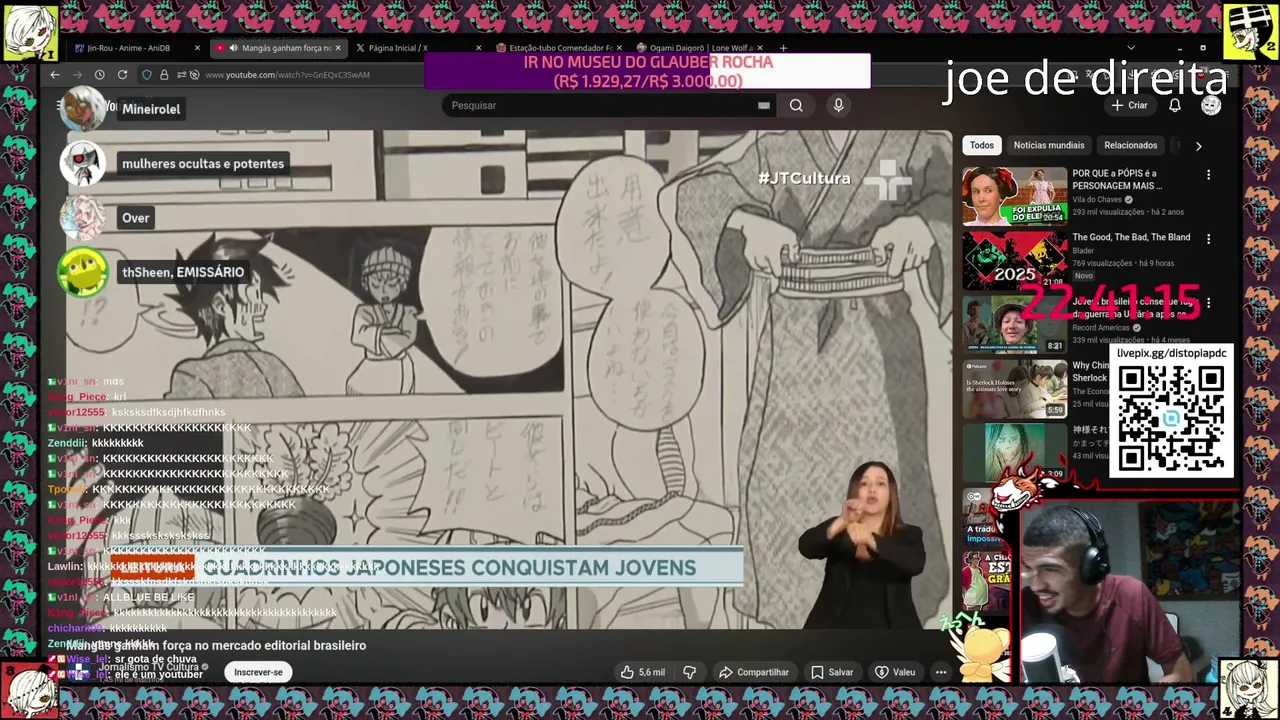
Task: Click 'The Good, The Bad, The Bland' title
Action: tap(1131, 238)
